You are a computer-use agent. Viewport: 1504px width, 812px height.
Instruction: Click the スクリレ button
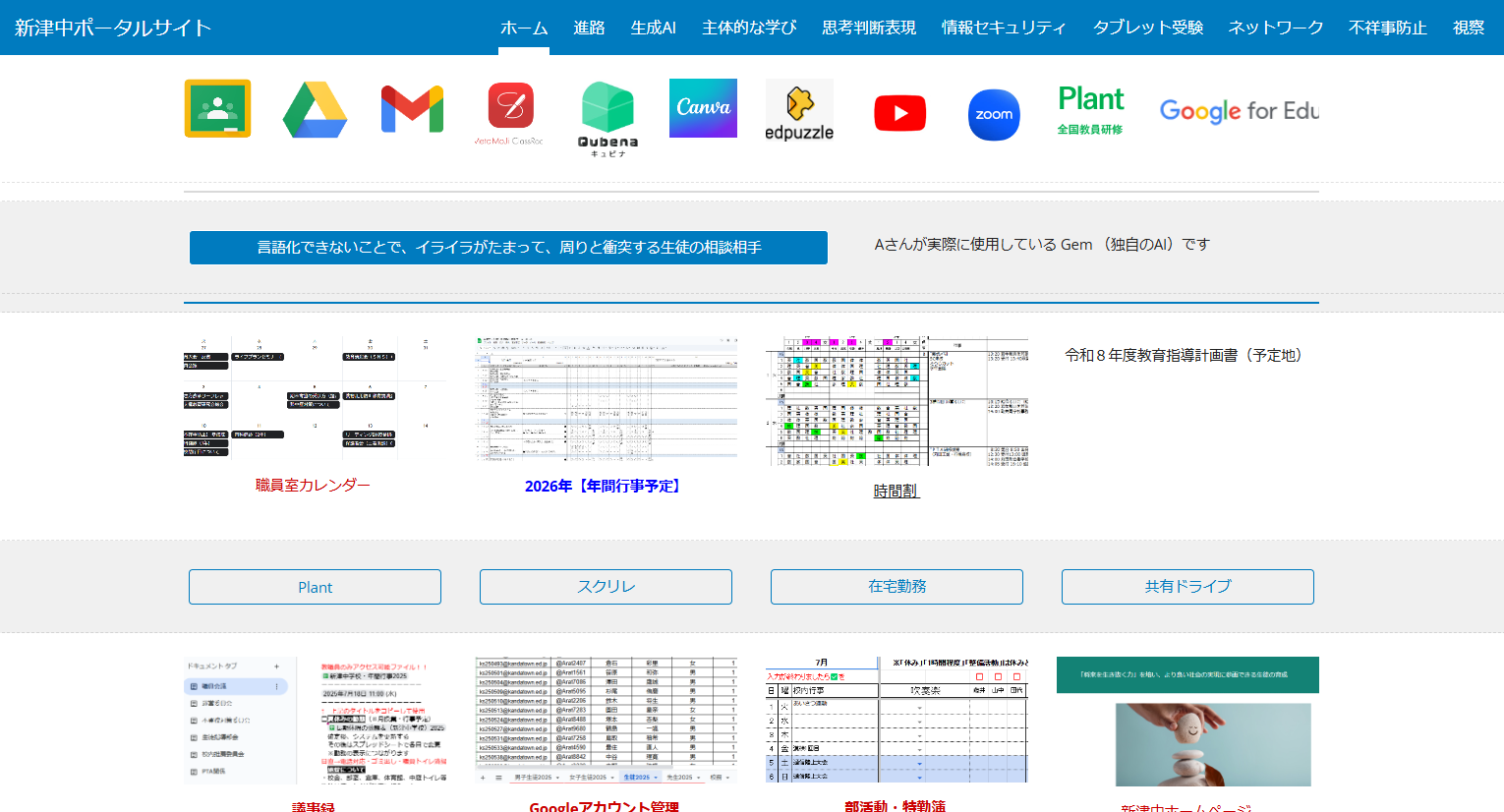point(606,587)
